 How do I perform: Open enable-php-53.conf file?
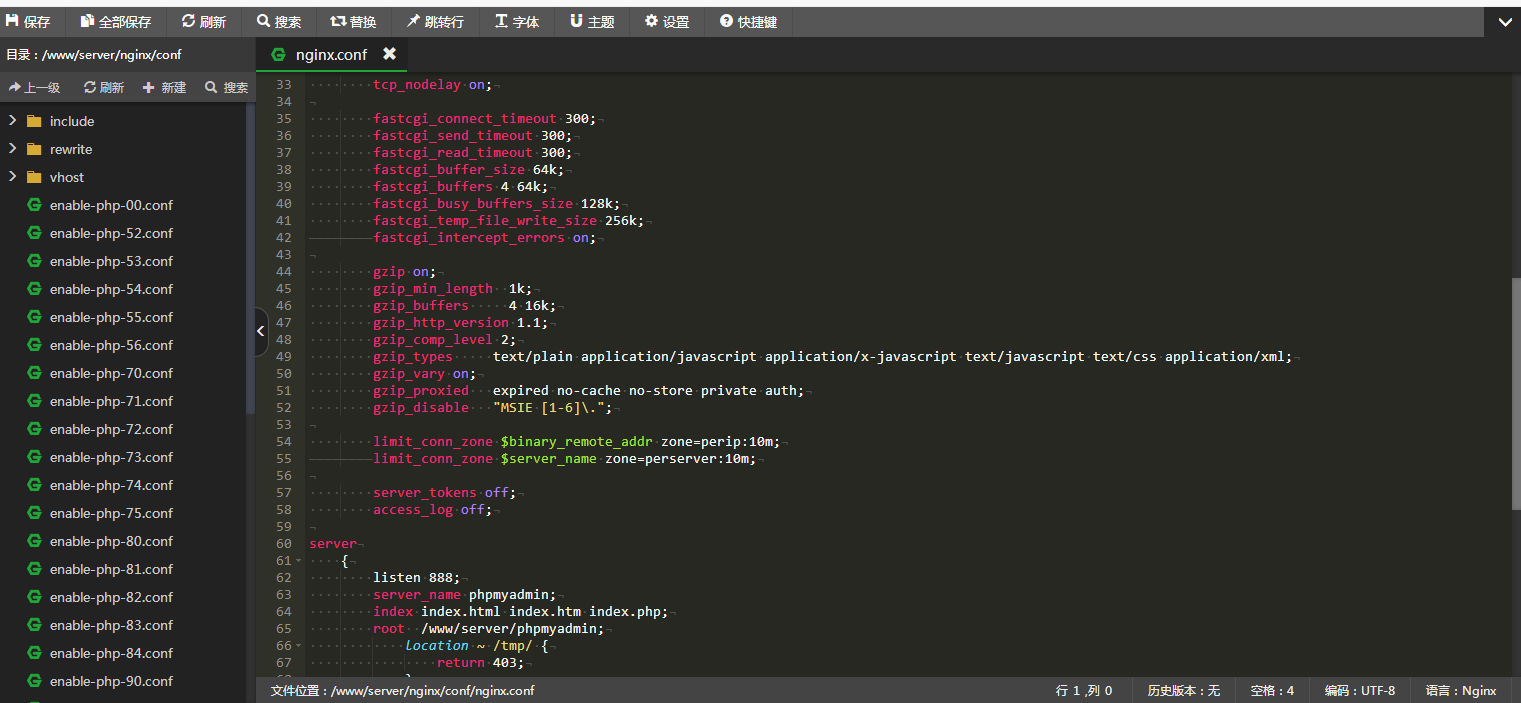111,261
